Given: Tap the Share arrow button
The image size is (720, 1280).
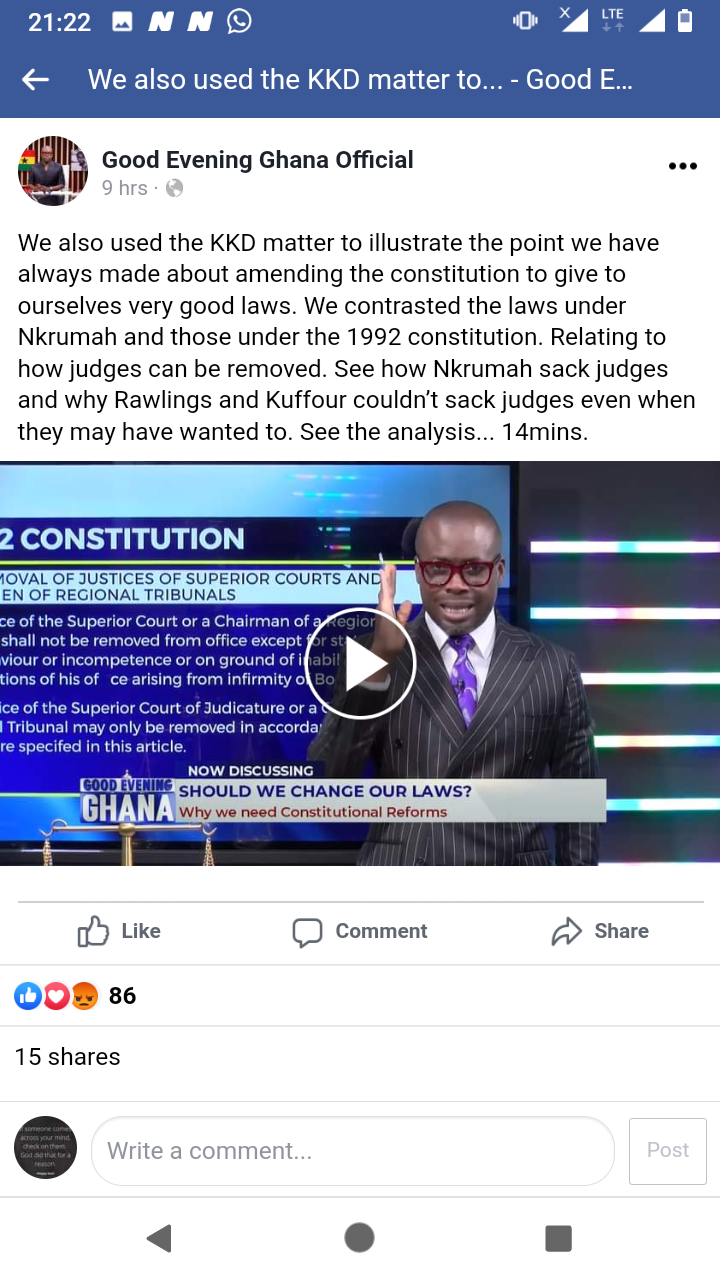Looking at the screenshot, I should pyautogui.click(x=600, y=931).
